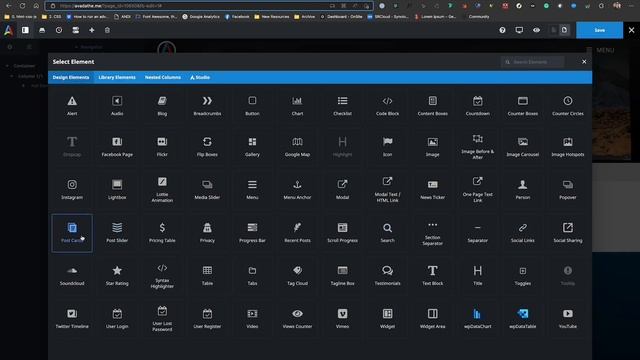The image size is (640, 360).
Task: Pick the Chart element
Action: point(297,105)
